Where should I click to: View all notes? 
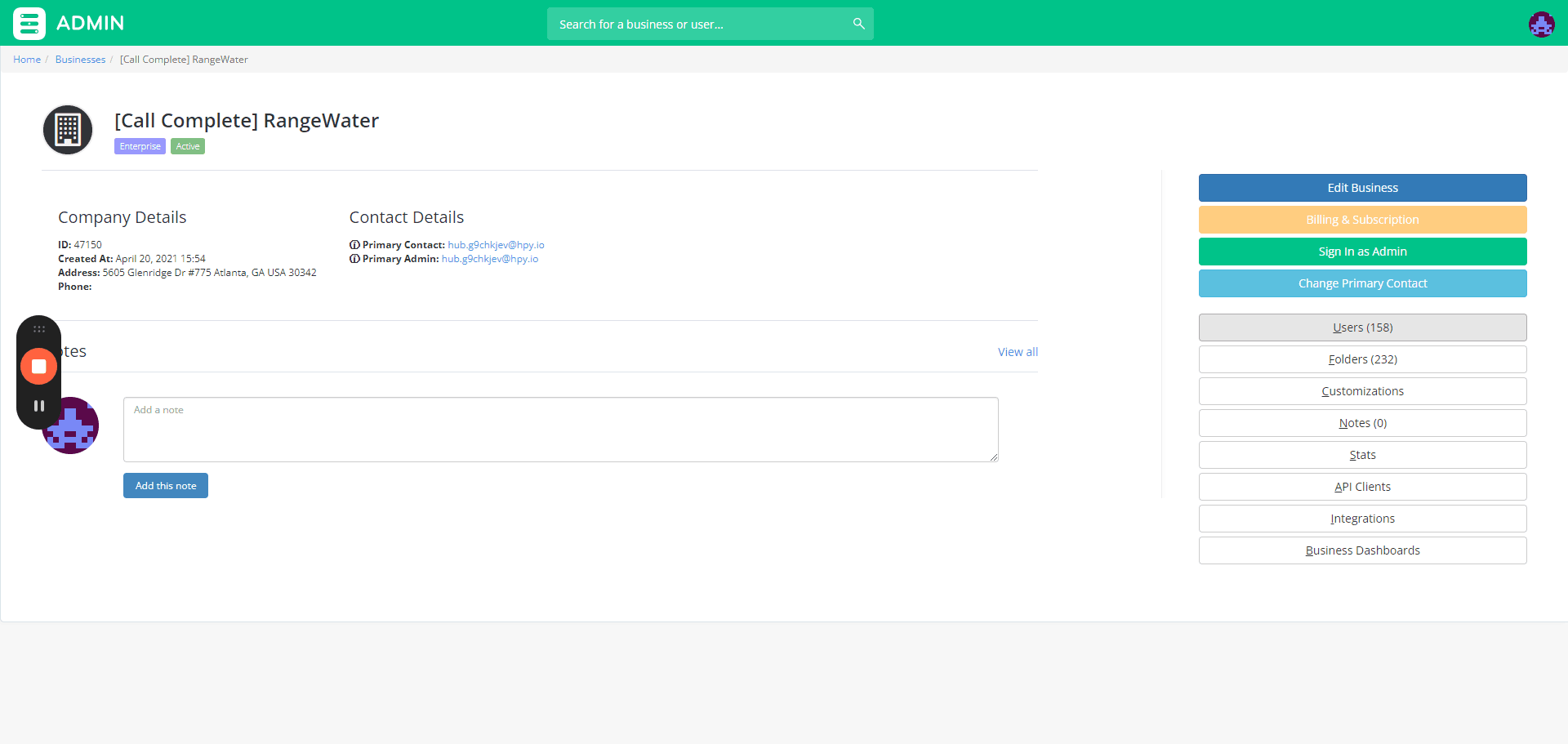pos(1018,352)
